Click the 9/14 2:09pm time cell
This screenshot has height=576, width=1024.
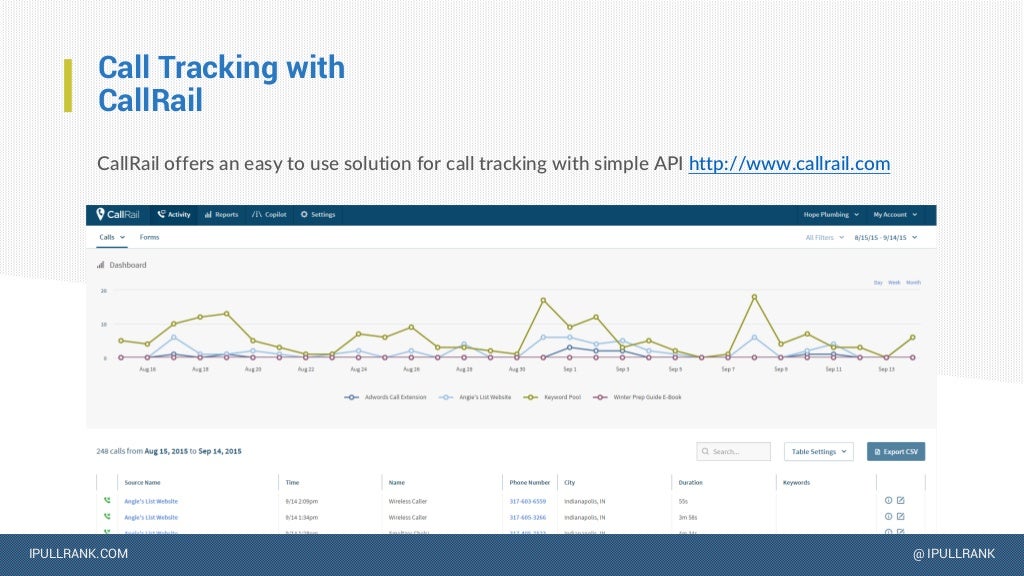point(302,502)
